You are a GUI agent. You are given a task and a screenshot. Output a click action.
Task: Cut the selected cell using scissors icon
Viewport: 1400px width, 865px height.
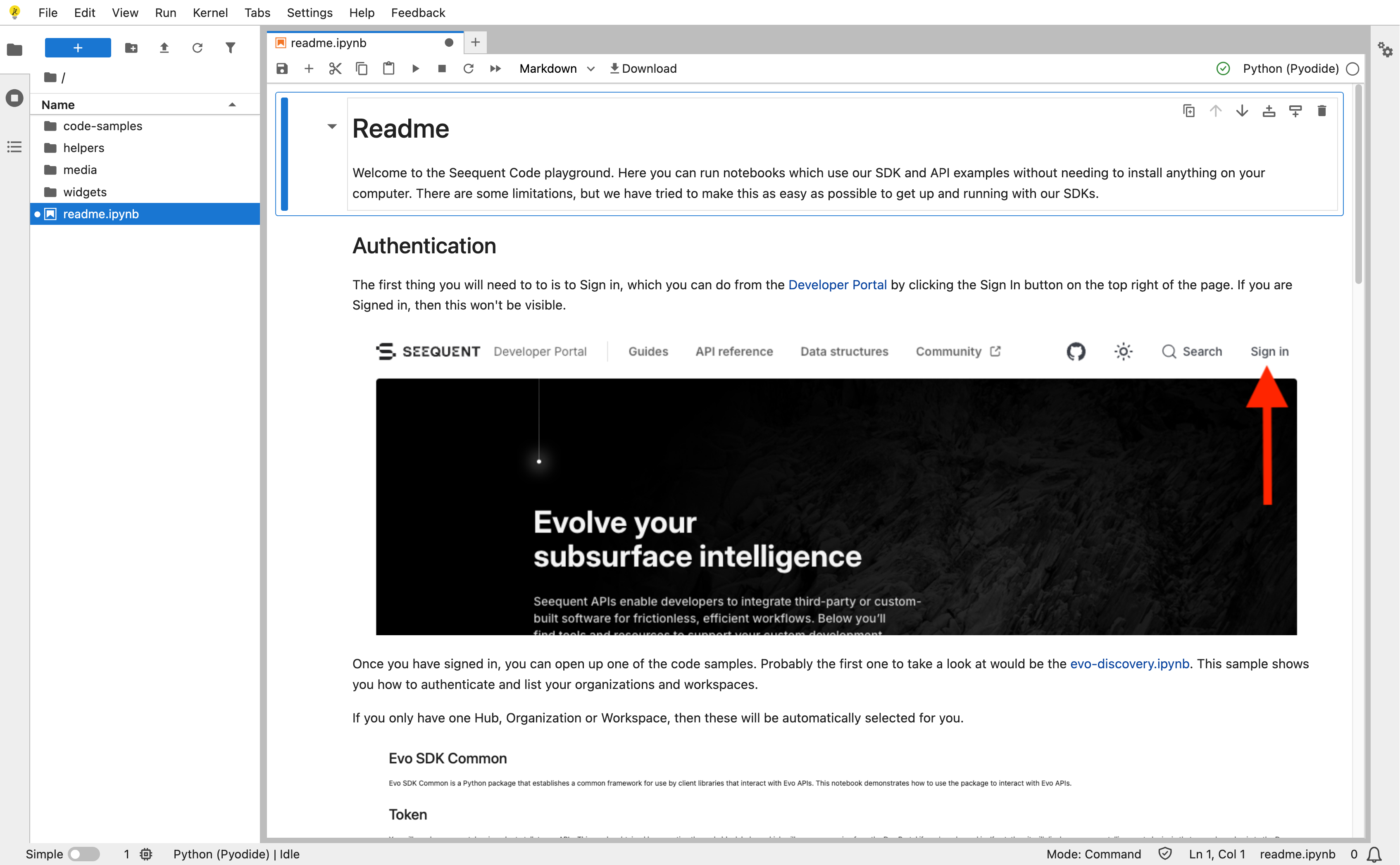(335, 69)
